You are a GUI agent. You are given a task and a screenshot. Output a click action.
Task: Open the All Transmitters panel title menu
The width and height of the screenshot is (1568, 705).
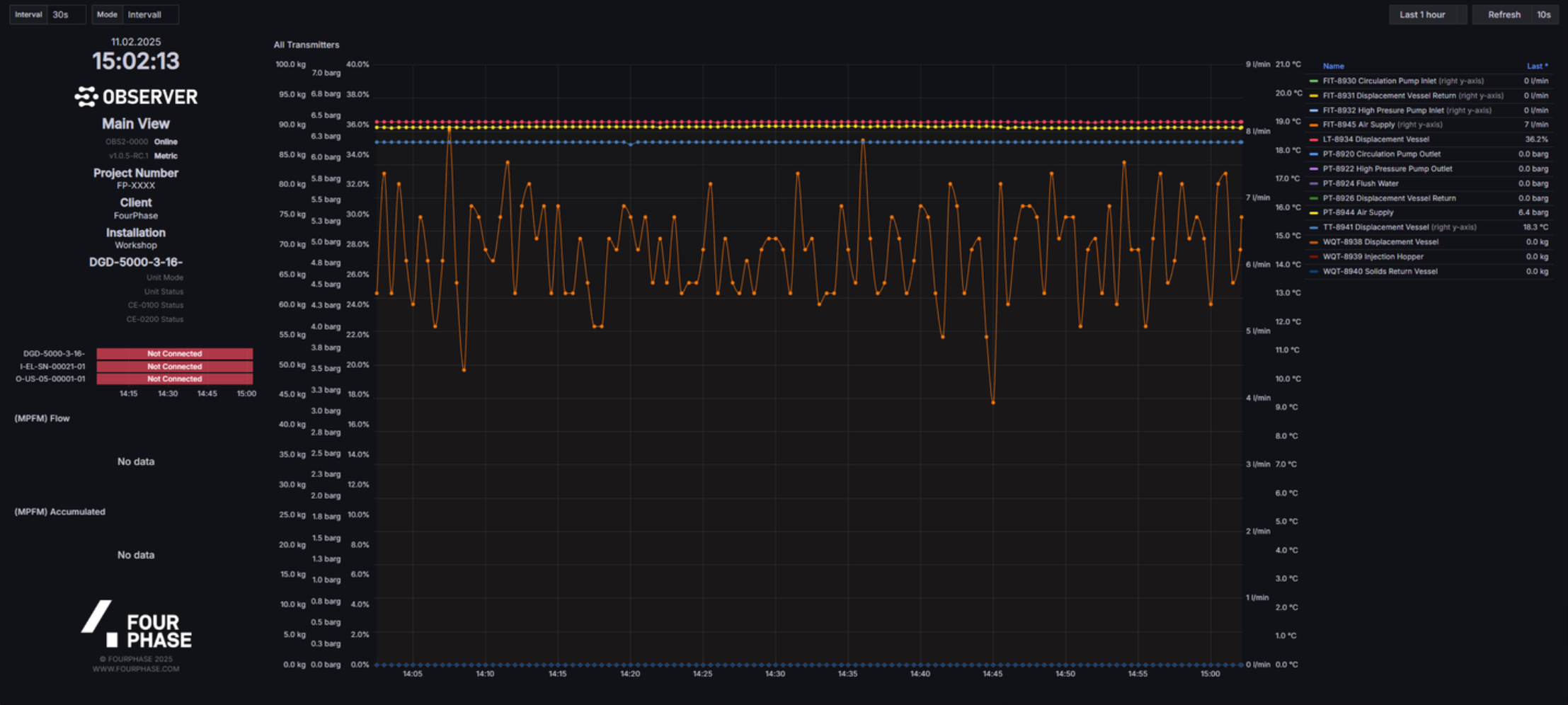(307, 45)
